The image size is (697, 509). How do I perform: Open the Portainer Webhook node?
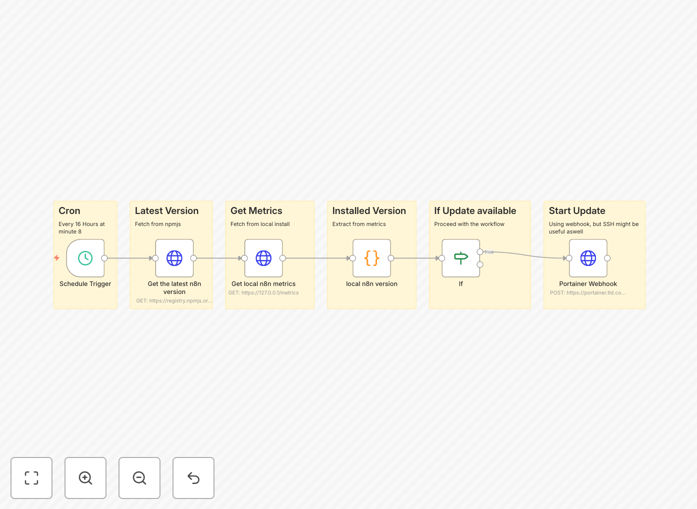point(588,258)
